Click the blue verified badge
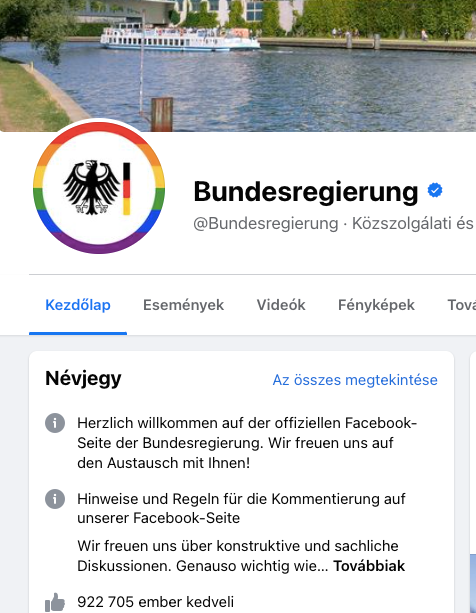The width and height of the screenshot is (476, 613). (435, 190)
